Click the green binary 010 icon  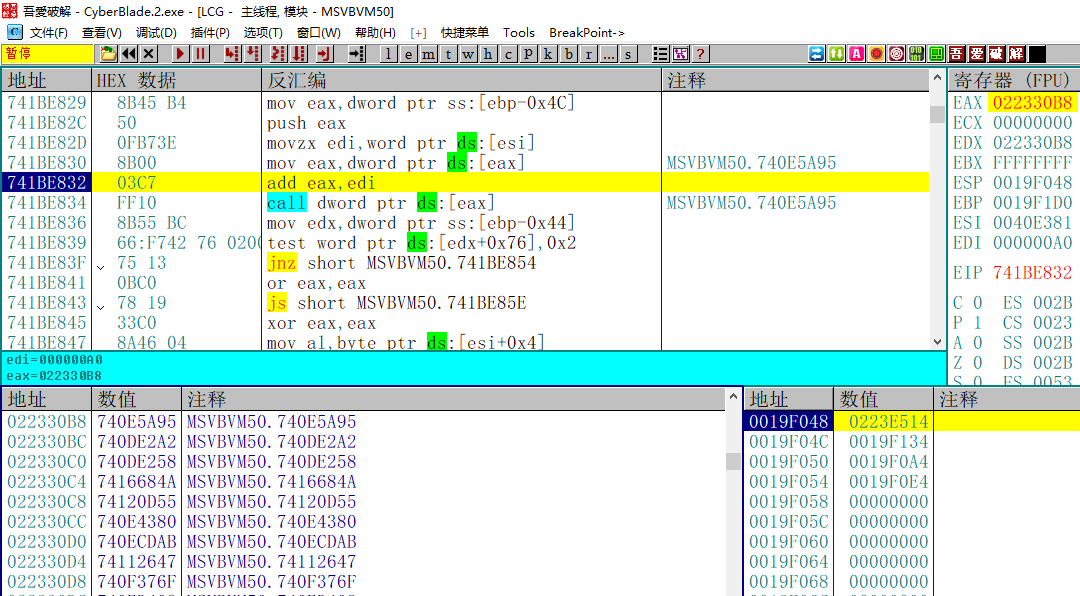point(916,54)
